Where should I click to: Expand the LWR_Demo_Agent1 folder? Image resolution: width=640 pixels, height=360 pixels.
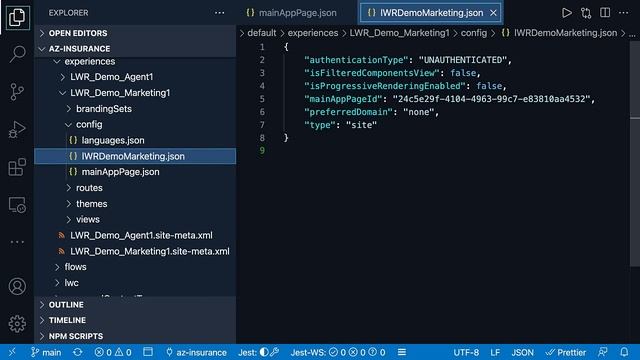click(x=111, y=77)
